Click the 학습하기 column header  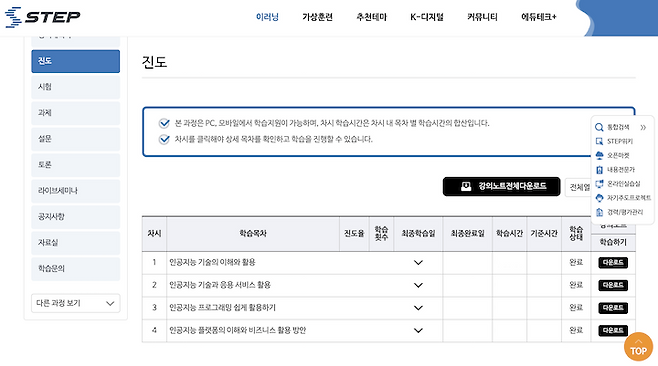(613, 242)
